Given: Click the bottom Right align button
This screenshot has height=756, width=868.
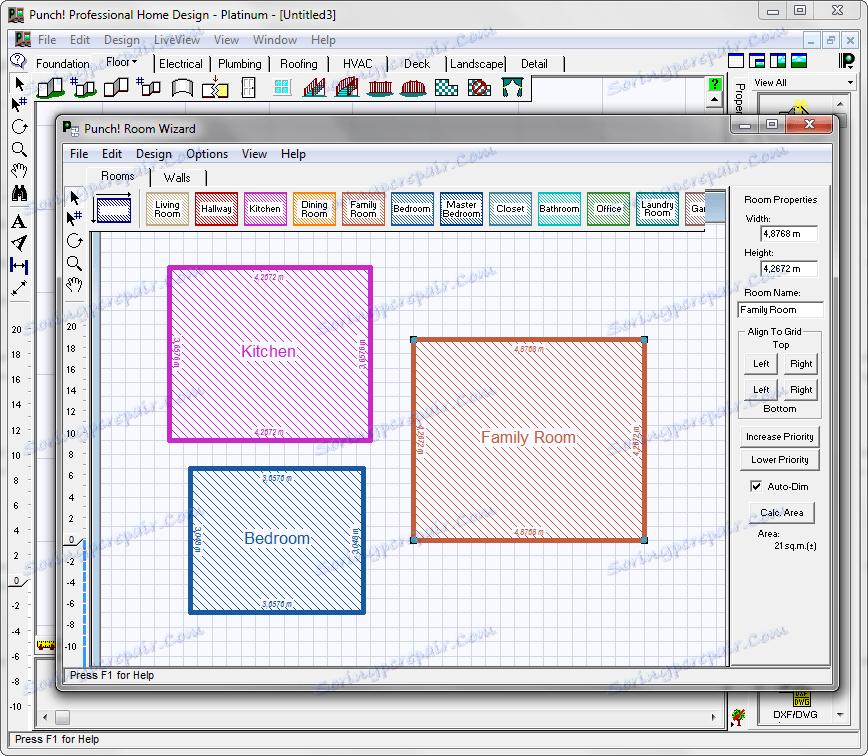Looking at the screenshot, I should (x=801, y=390).
